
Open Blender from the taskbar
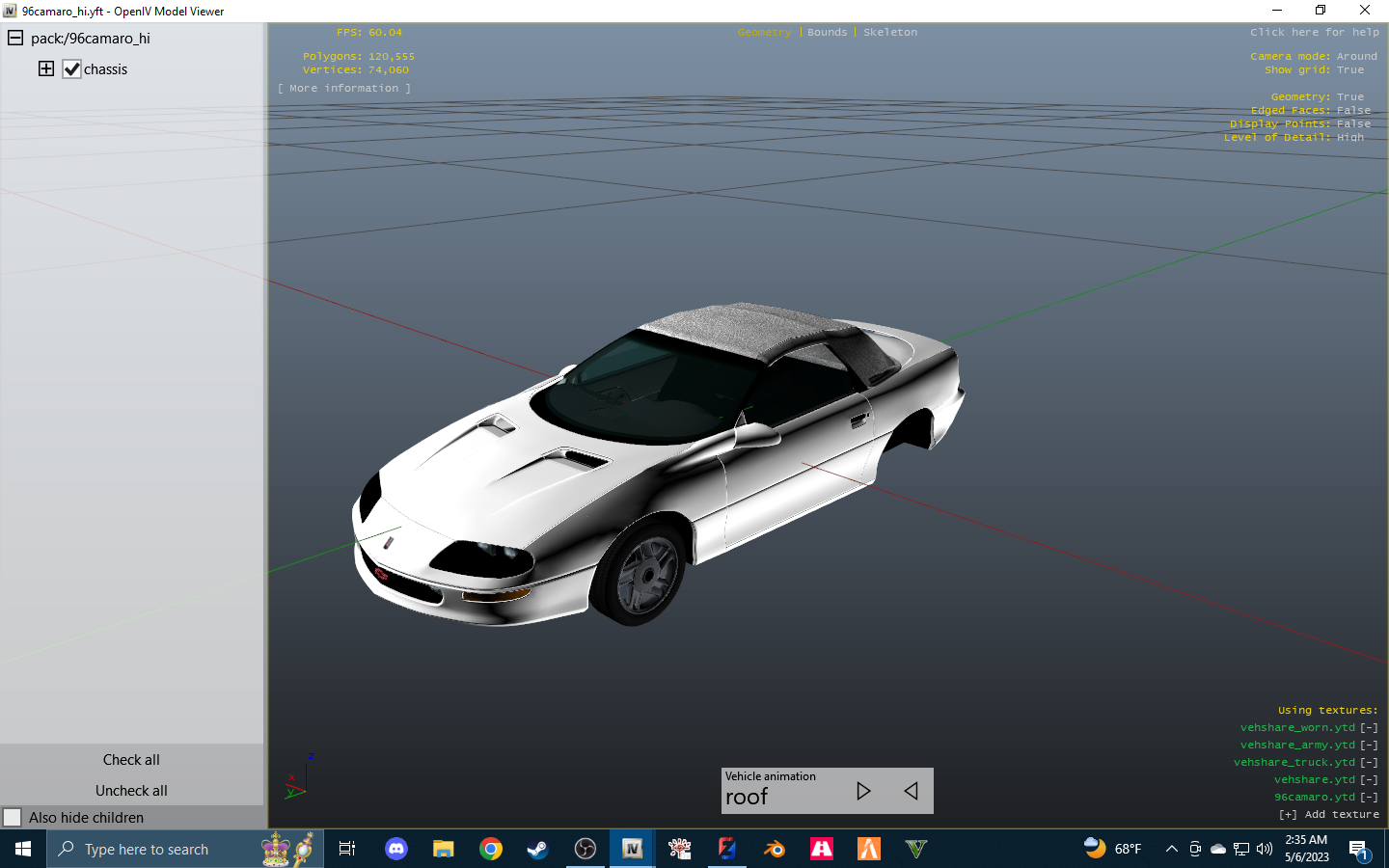(775, 849)
